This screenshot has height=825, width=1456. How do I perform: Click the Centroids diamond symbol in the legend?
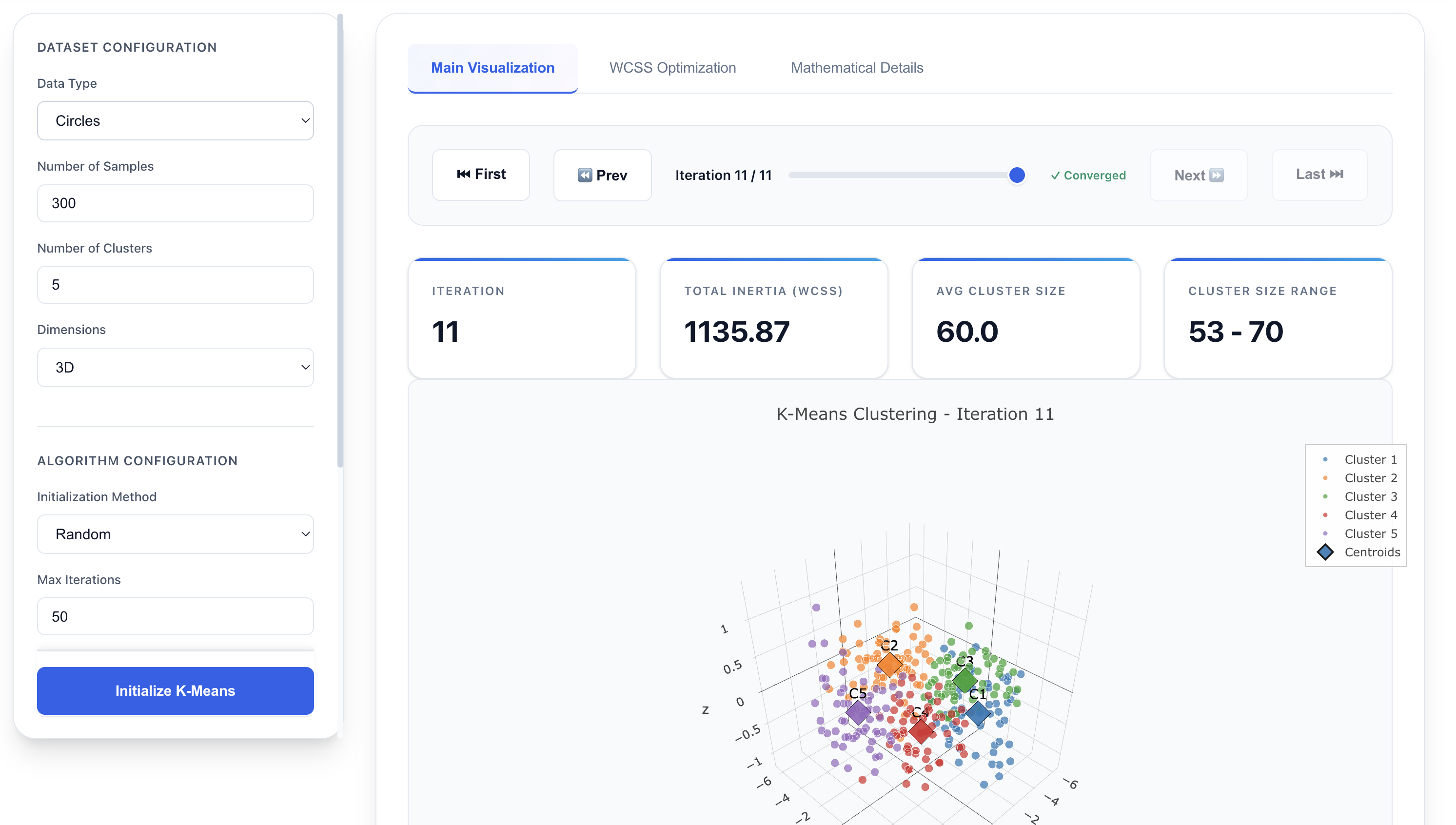click(1326, 552)
